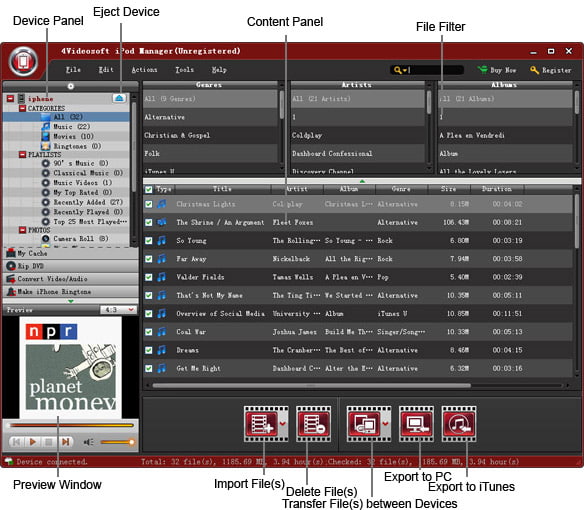Sort the list by Size column
The image size is (584, 510).
[x=449, y=189]
